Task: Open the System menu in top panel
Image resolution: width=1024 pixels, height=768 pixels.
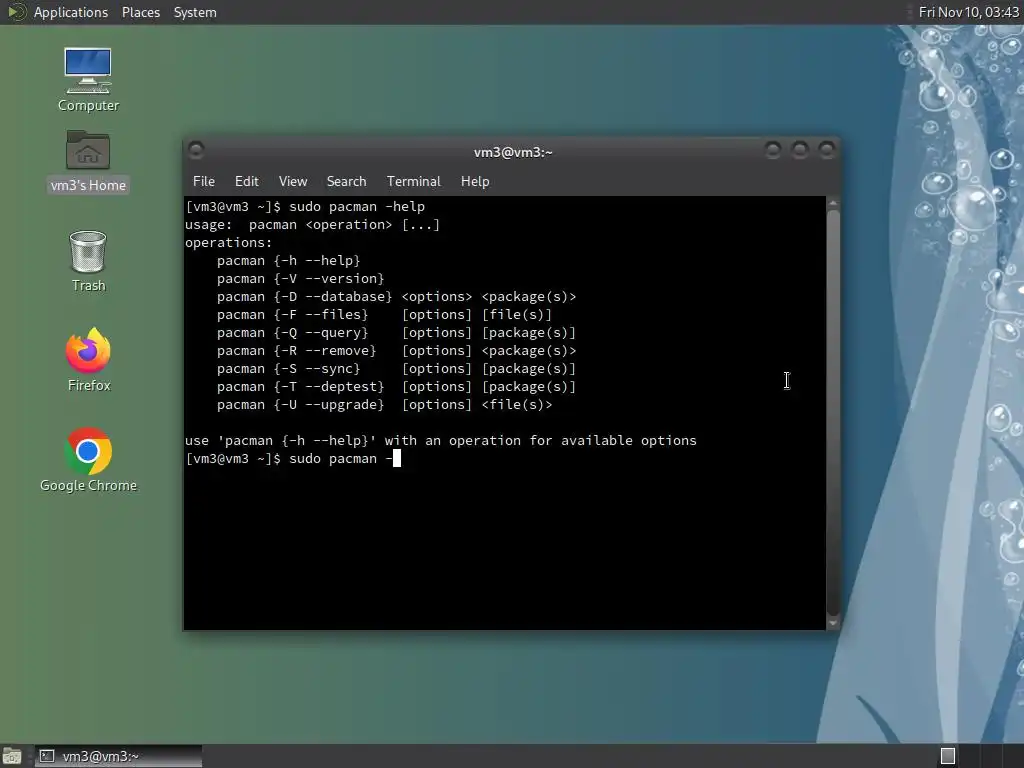Action: 195,12
